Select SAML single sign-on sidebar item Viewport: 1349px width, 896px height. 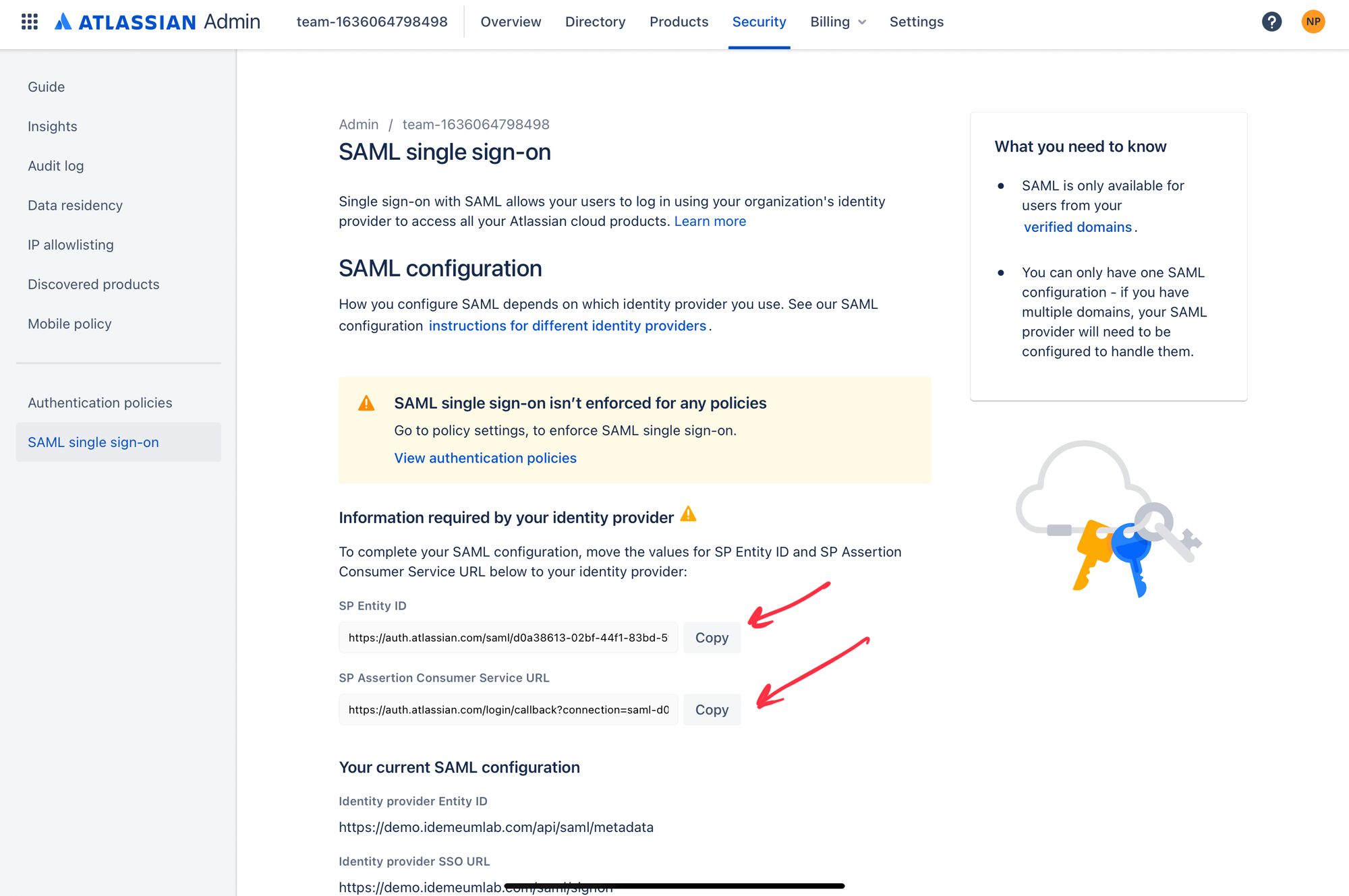118,442
